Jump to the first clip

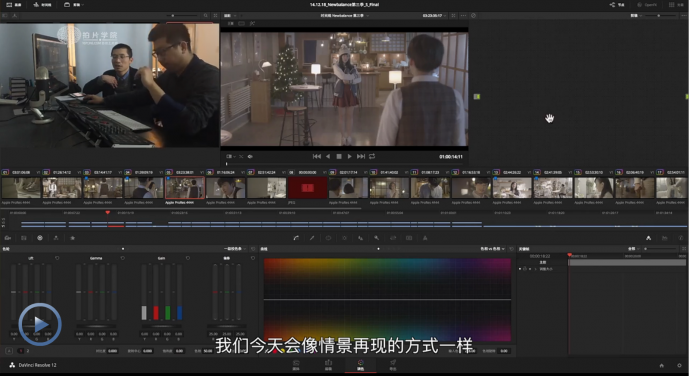click(x=316, y=156)
